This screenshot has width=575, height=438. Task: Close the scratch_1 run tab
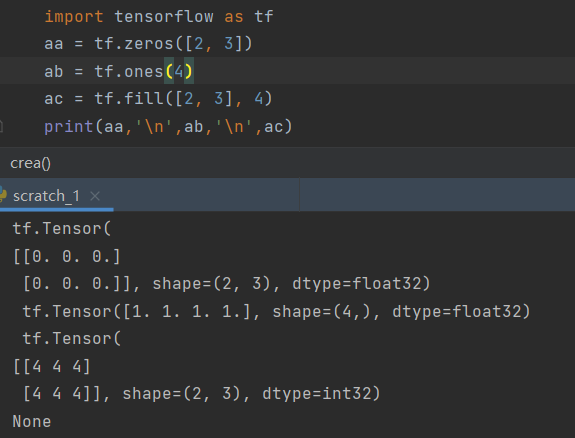pyautogui.click(x=95, y=196)
